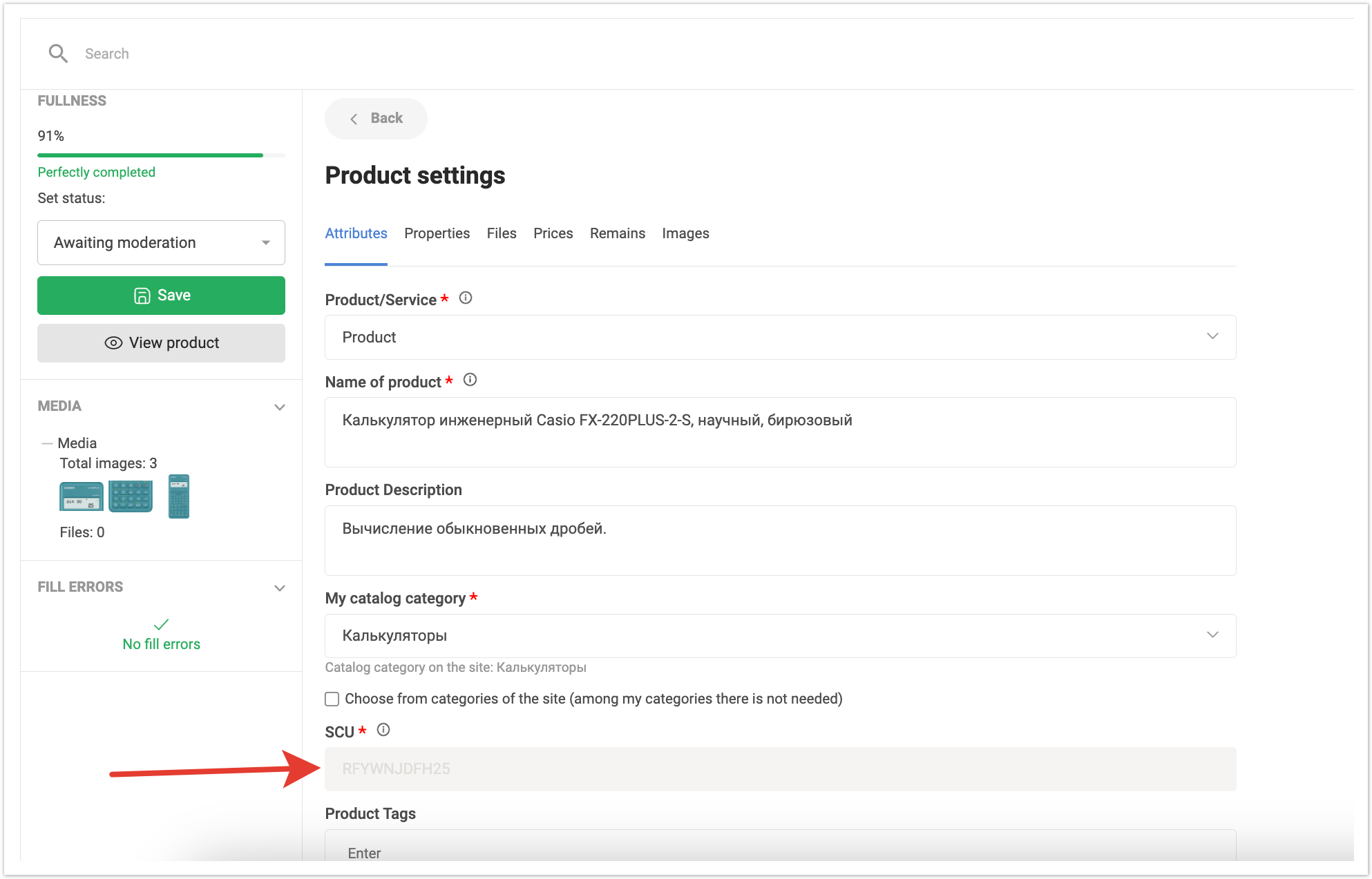Click the Back button
Viewport: 1372px width, 879px height.
[x=376, y=118]
